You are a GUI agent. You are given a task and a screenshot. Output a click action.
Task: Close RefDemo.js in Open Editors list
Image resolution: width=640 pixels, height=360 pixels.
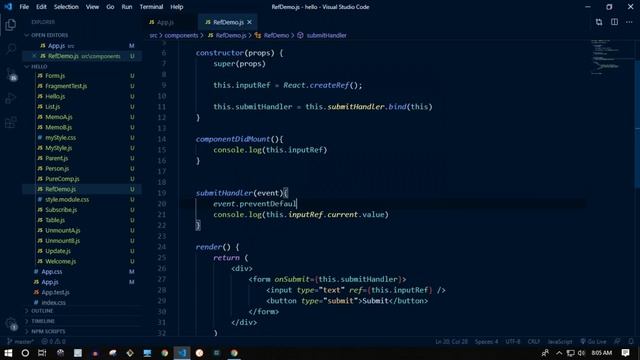pyautogui.click(x=34, y=56)
